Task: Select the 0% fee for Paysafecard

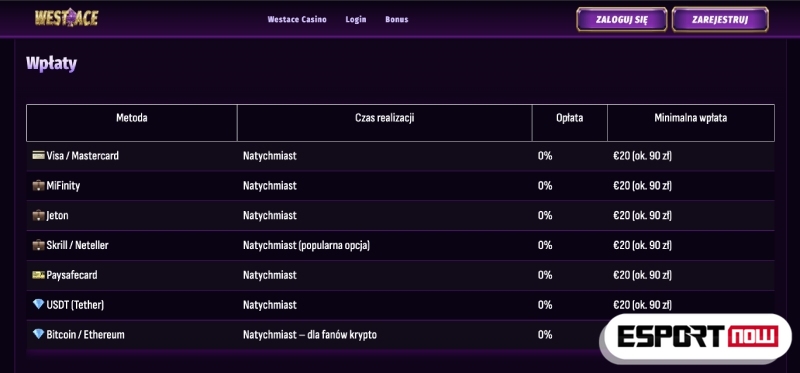Action: [x=545, y=275]
